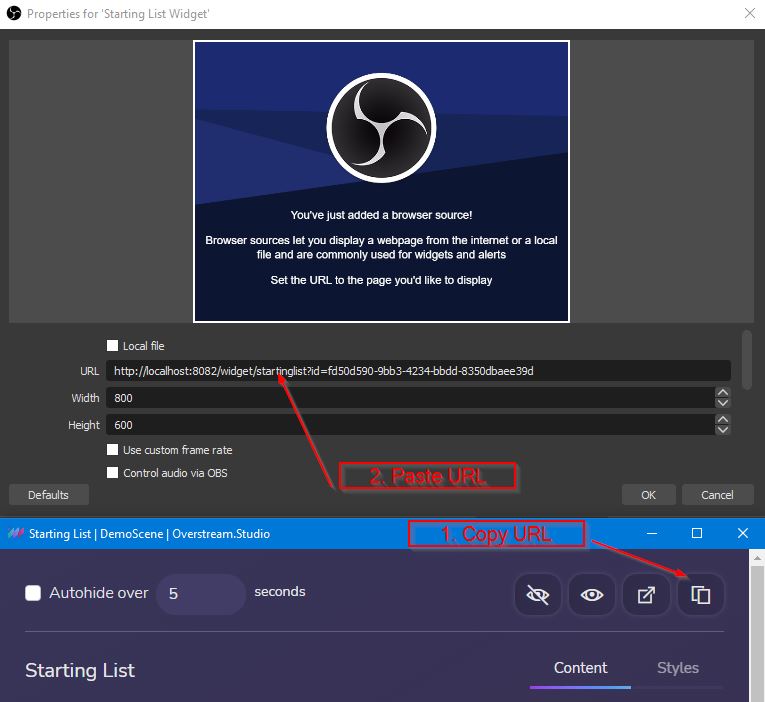Tick Control audio via OBS checkbox
Screen dimensions: 765x702
coord(112,473)
